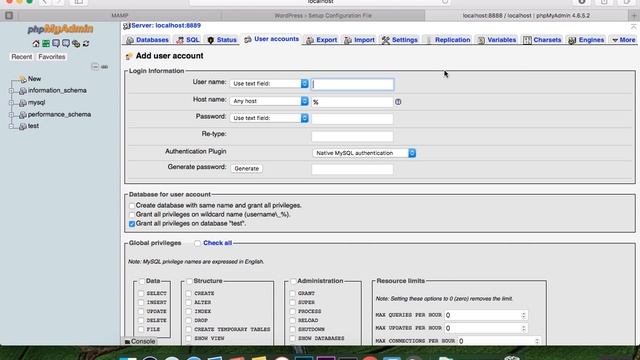Click the server icon beside Server: localhost:8889
640x360 pixels.
coord(127,26)
